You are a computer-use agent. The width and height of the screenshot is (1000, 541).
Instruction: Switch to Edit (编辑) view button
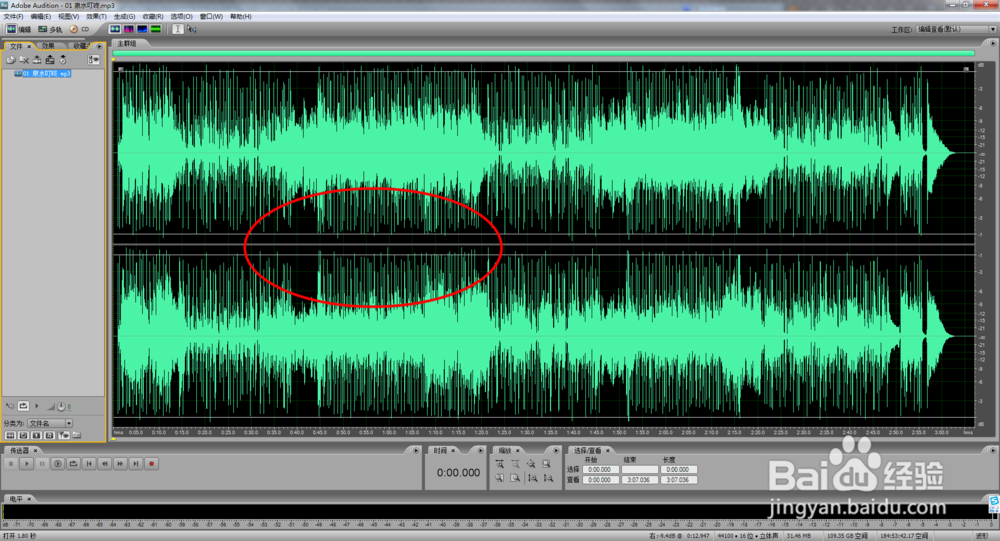tap(18, 29)
